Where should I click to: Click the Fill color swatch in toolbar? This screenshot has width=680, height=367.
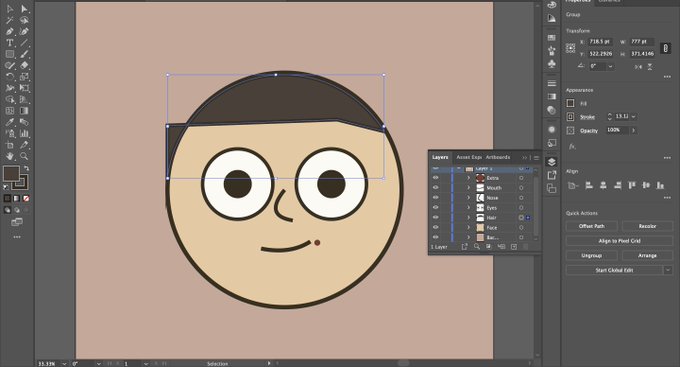pos(11,174)
